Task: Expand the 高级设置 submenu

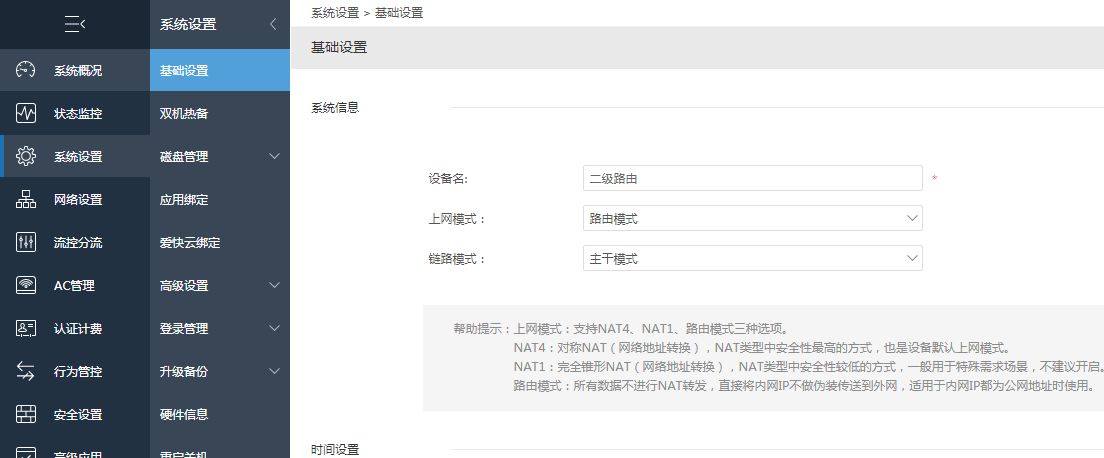Action: coord(274,285)
